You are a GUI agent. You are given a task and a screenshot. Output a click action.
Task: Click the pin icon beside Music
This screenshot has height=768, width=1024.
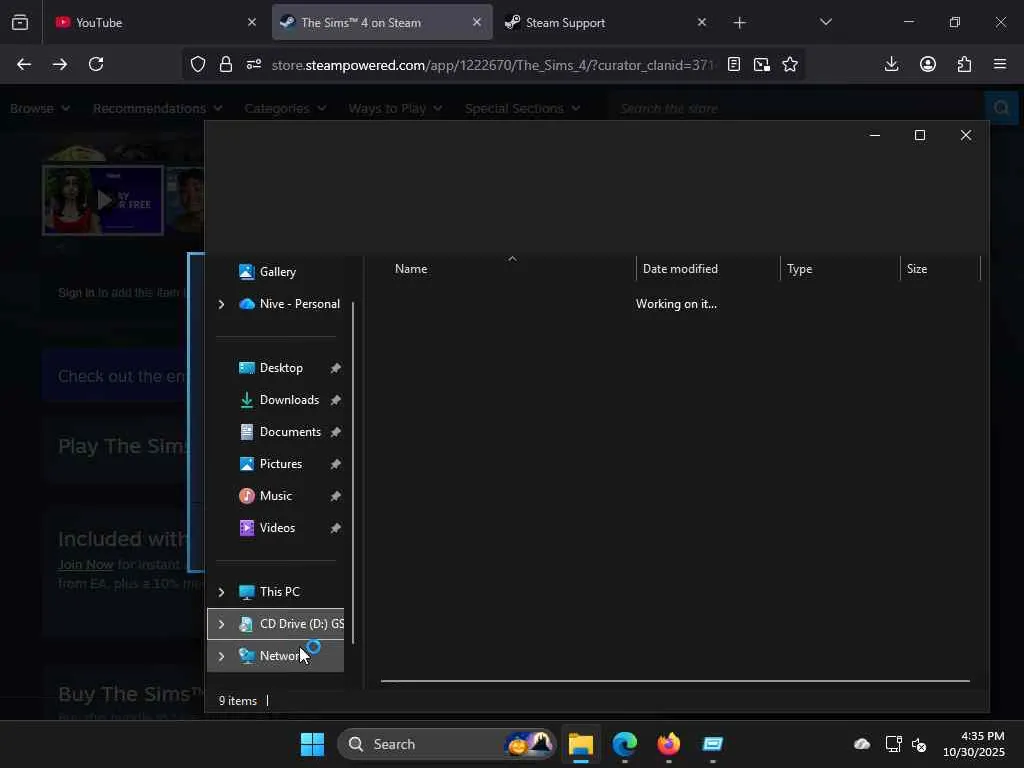(x=335, y=496)
